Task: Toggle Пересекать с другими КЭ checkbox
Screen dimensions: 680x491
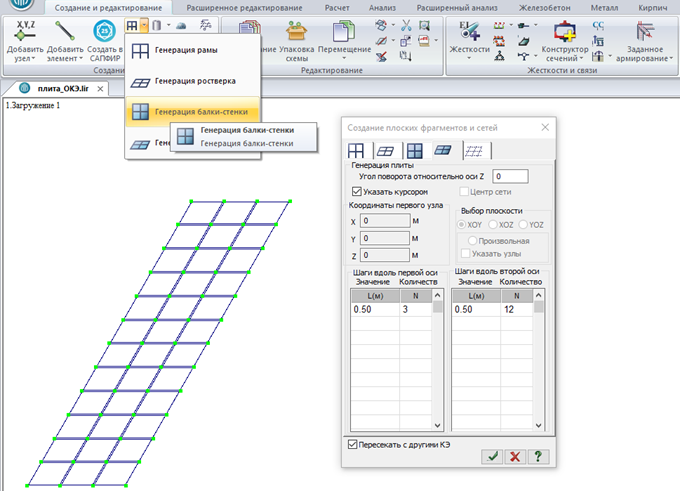Action: click(x=352, y=445)
